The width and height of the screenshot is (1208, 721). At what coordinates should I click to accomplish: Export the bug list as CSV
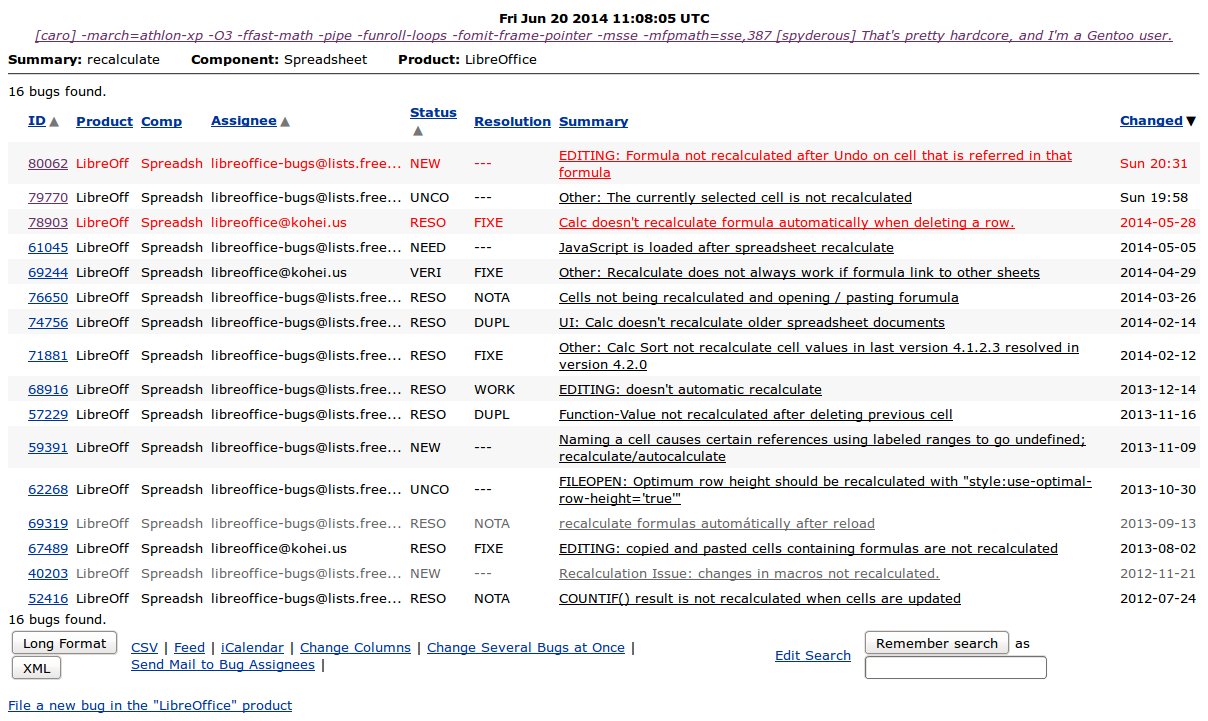pyautogui.click(x=143, y=647)
